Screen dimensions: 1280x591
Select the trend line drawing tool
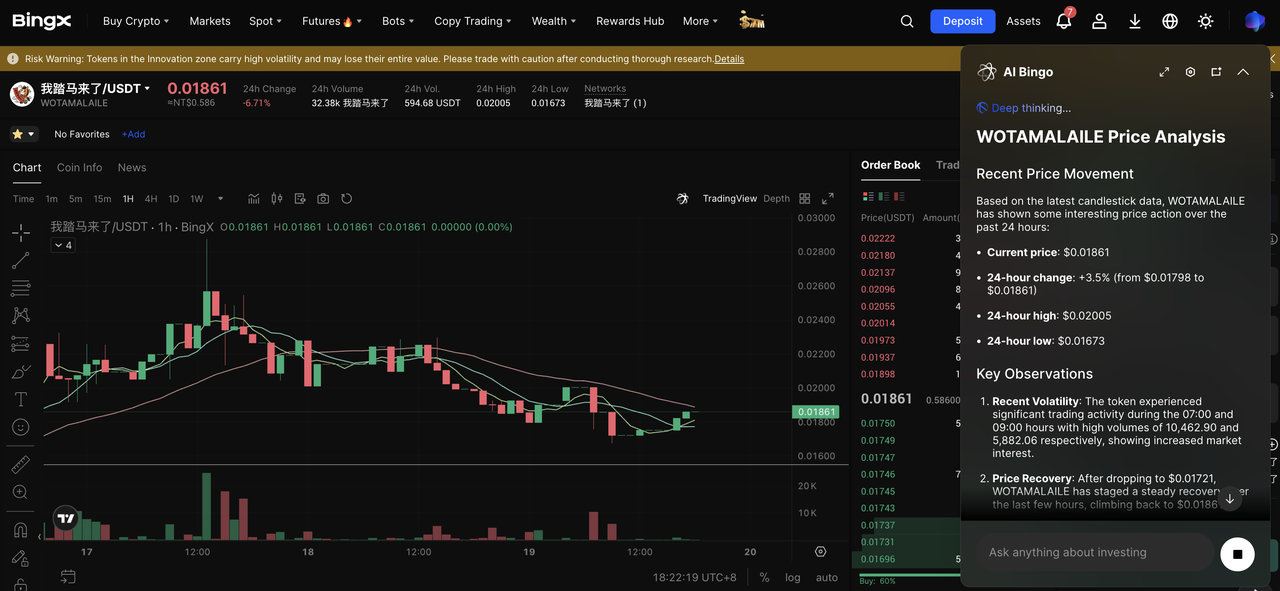tap(20, 261)
